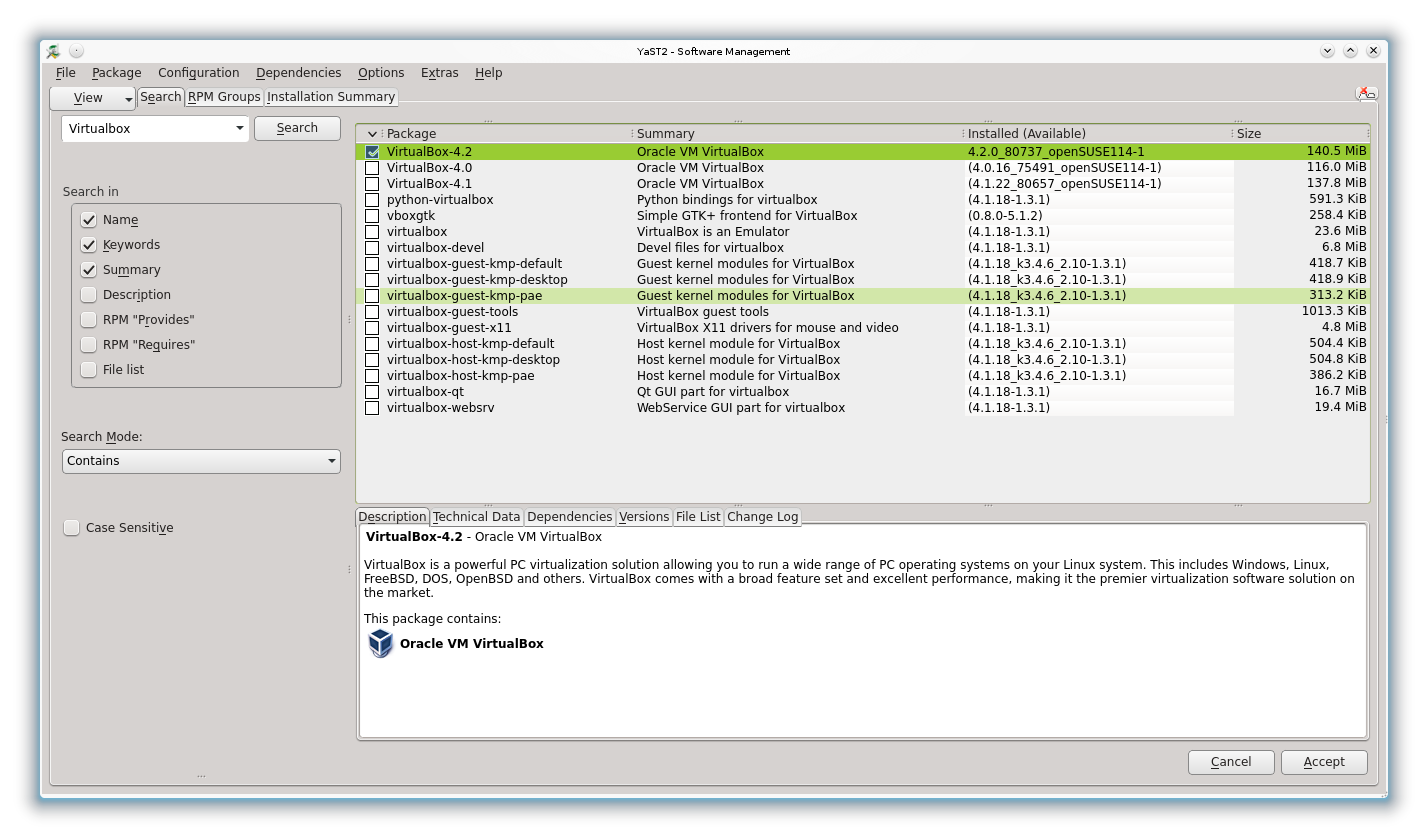Select the virtualbox-guest-x11 package name

click(449, 328)
